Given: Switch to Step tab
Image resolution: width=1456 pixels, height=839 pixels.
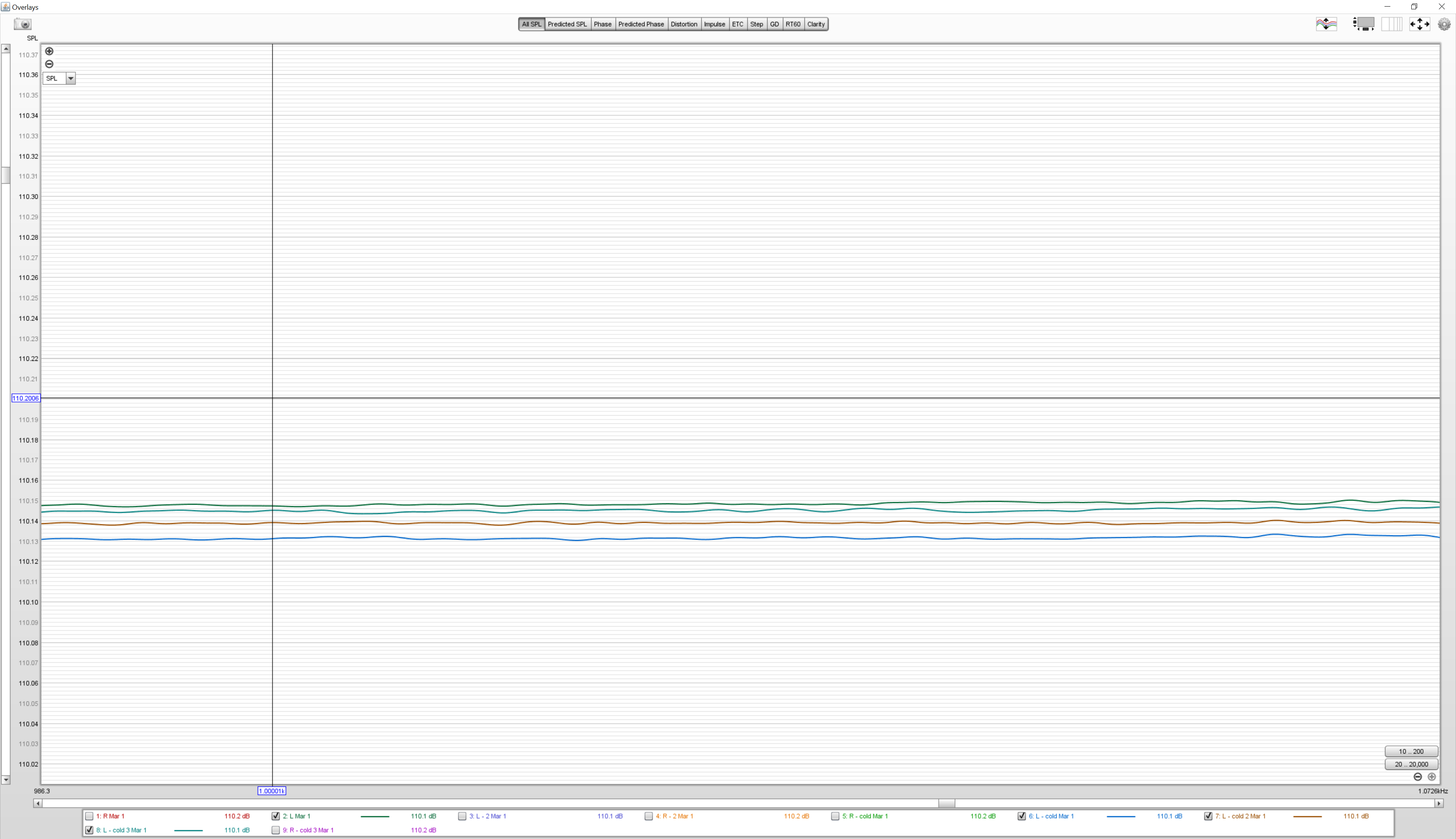Looking at the screenshot, I should (757, 24).
